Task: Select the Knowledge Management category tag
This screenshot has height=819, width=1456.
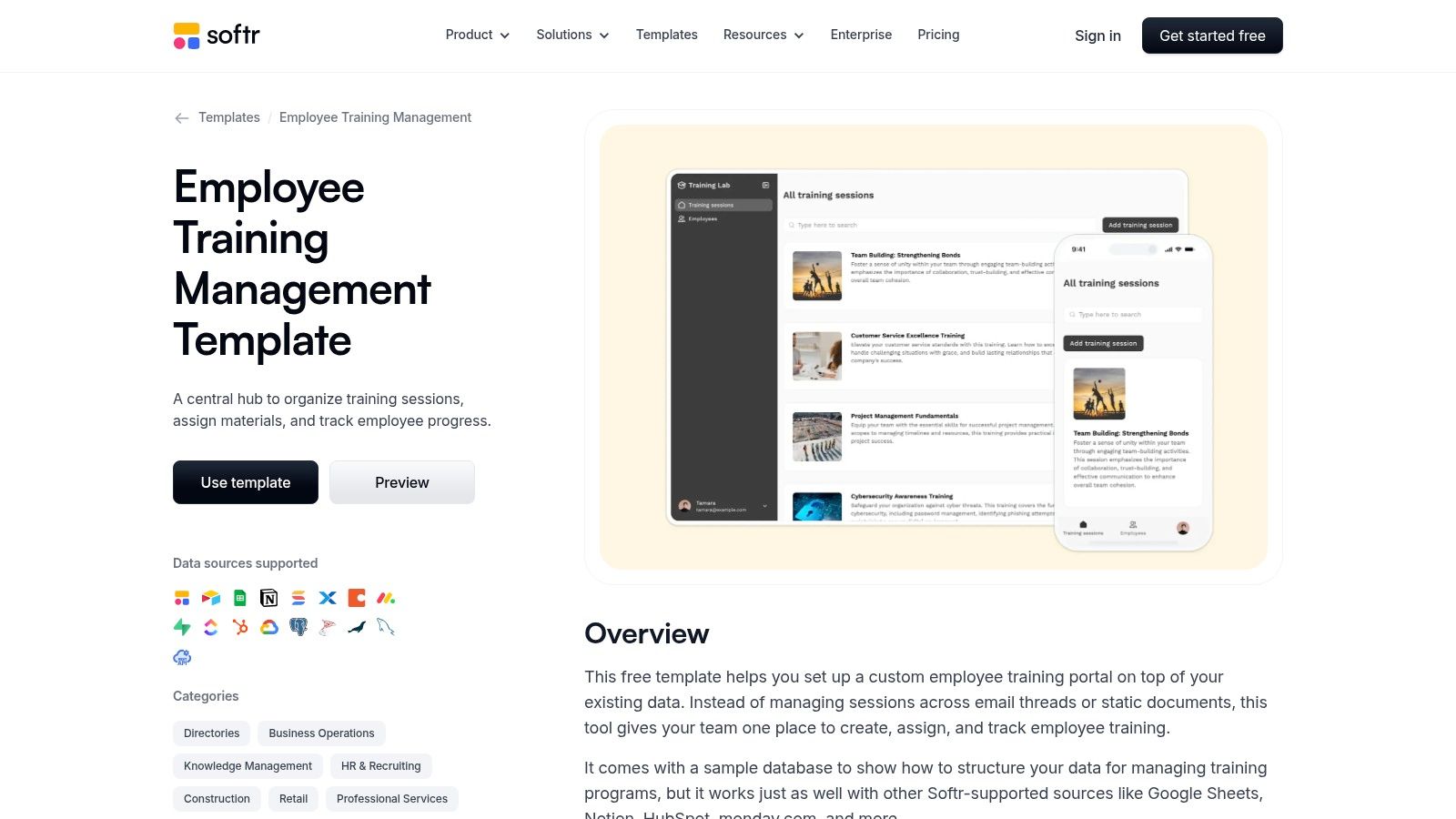Action: point(247,765)
